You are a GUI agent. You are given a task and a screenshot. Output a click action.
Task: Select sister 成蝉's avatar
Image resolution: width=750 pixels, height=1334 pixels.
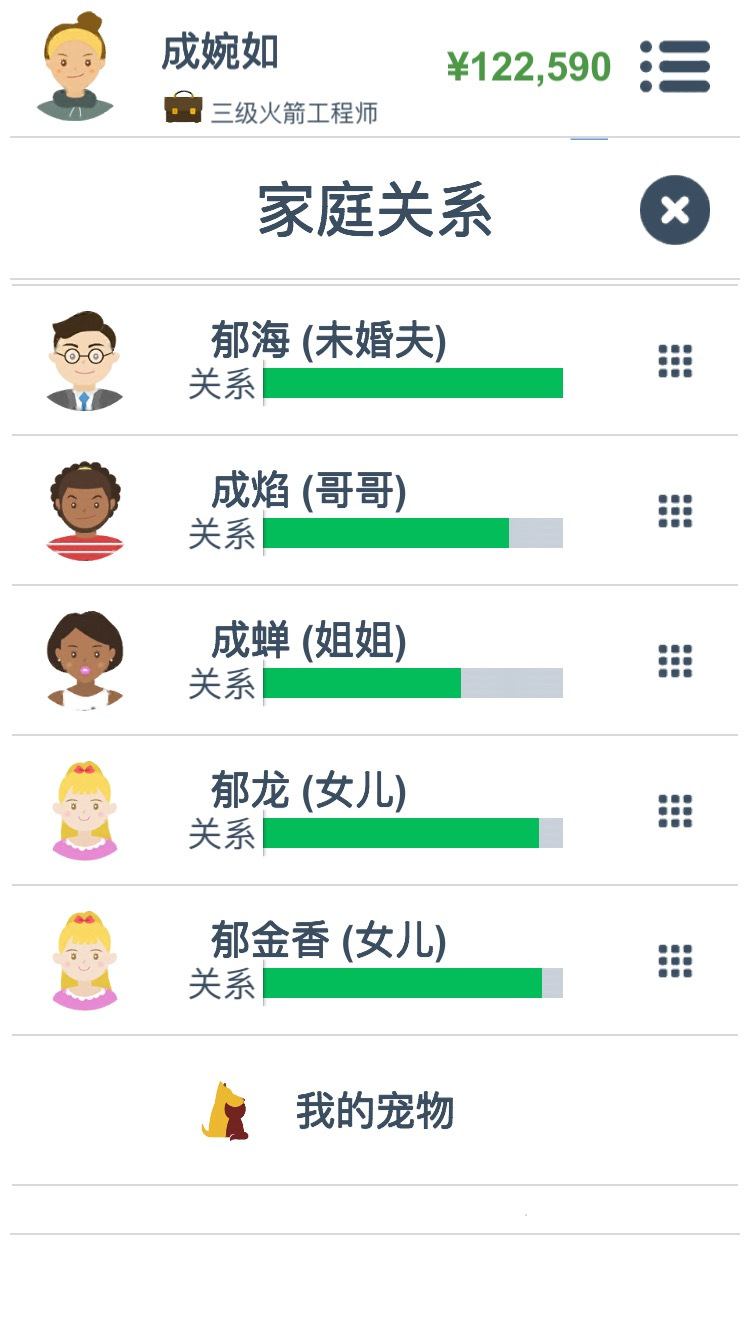pos(85,660)
